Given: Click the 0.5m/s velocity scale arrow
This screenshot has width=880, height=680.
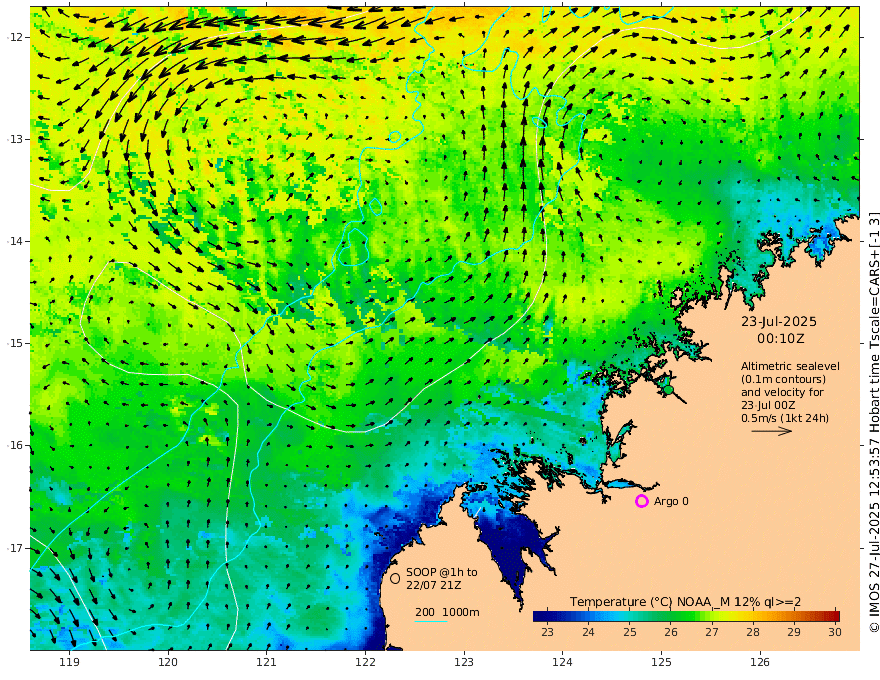Looking at the screenshot, I should click(772, 431).
